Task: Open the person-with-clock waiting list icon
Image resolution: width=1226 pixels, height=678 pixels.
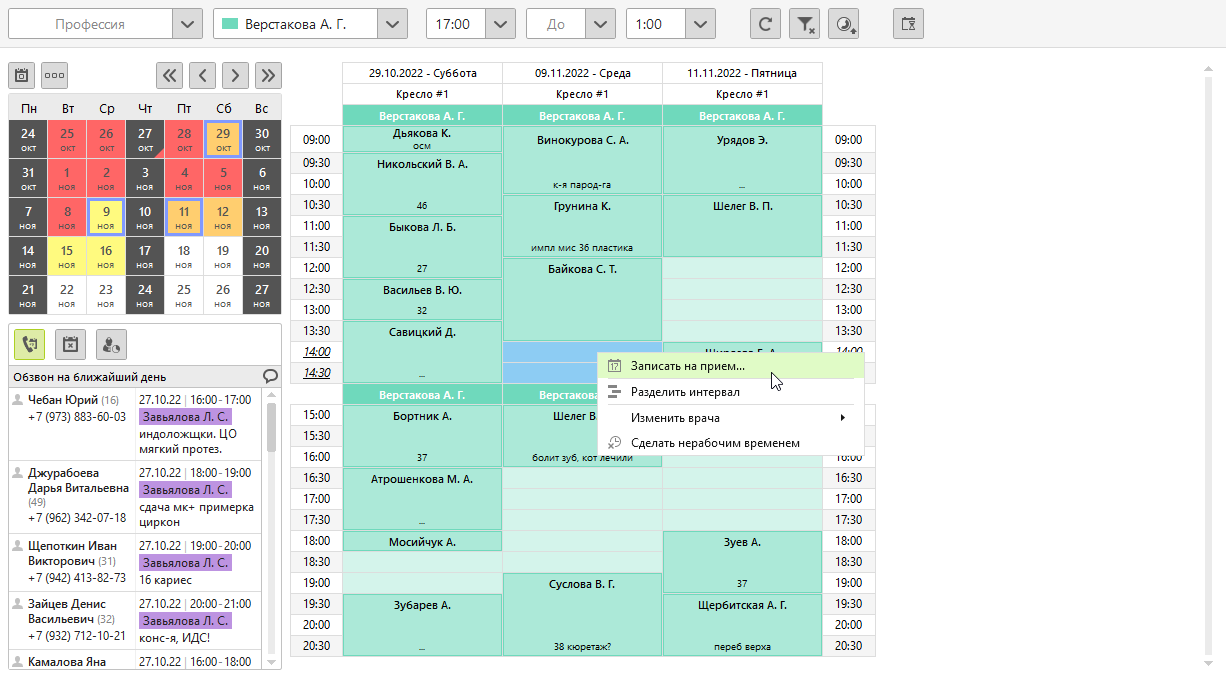Action: (x=111, y=344)
